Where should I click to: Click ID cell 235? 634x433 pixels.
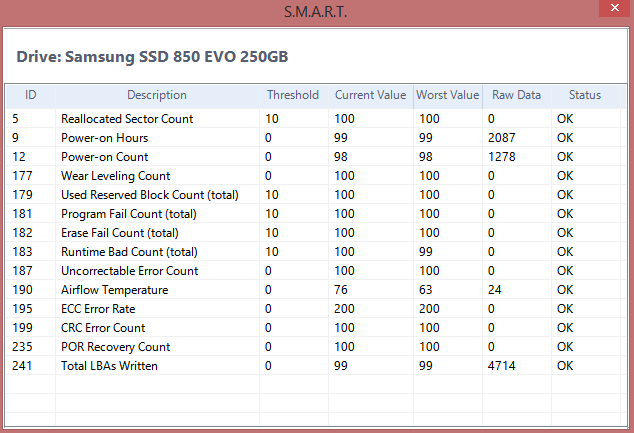22,347
